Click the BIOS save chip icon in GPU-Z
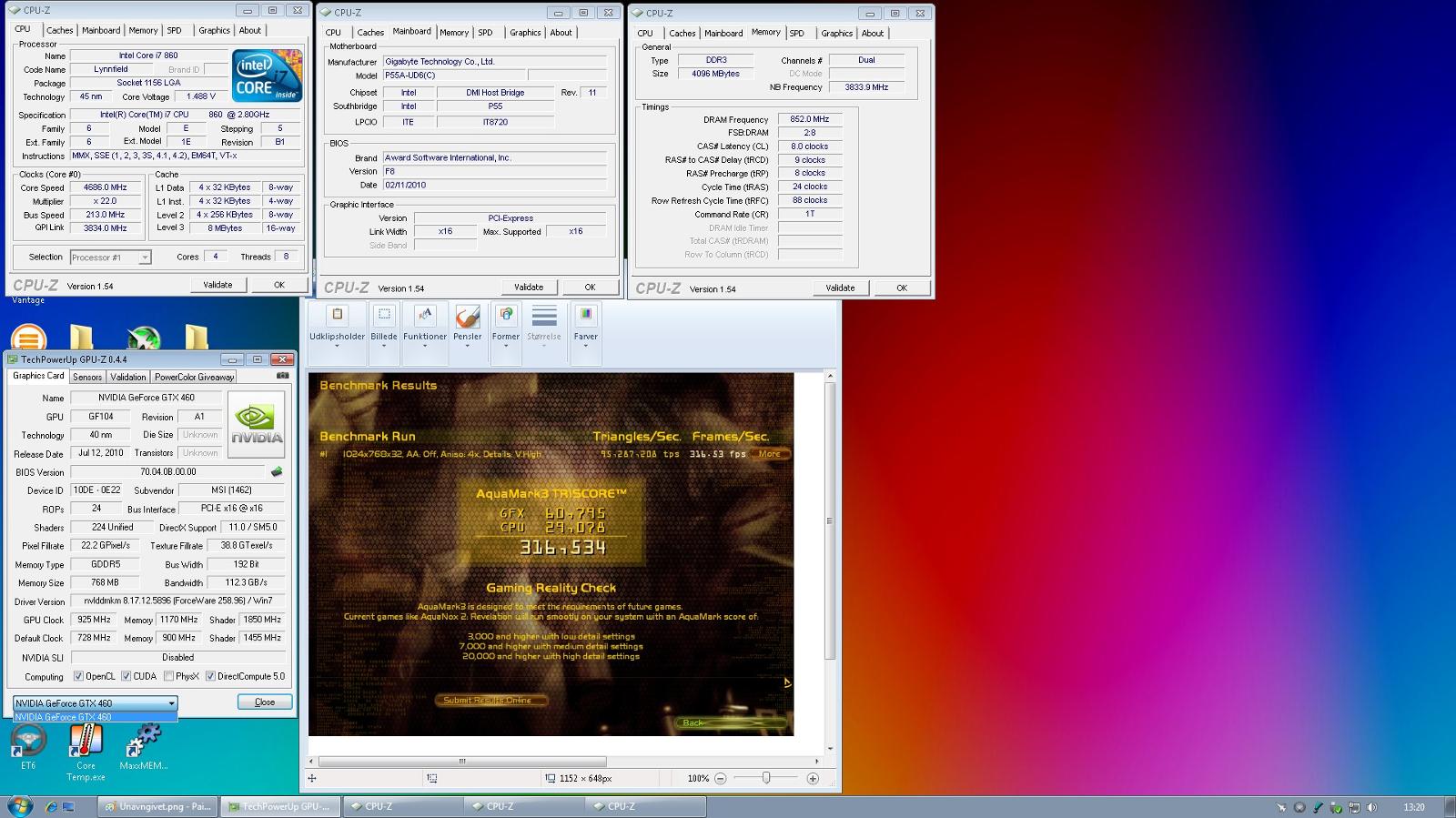The height and width of the screenshot is (818, 1456). coord(277,471)
